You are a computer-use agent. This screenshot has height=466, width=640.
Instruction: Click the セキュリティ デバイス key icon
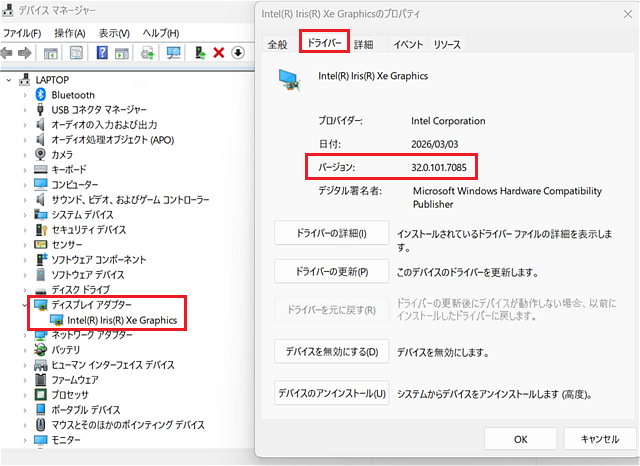coord(41,230)
